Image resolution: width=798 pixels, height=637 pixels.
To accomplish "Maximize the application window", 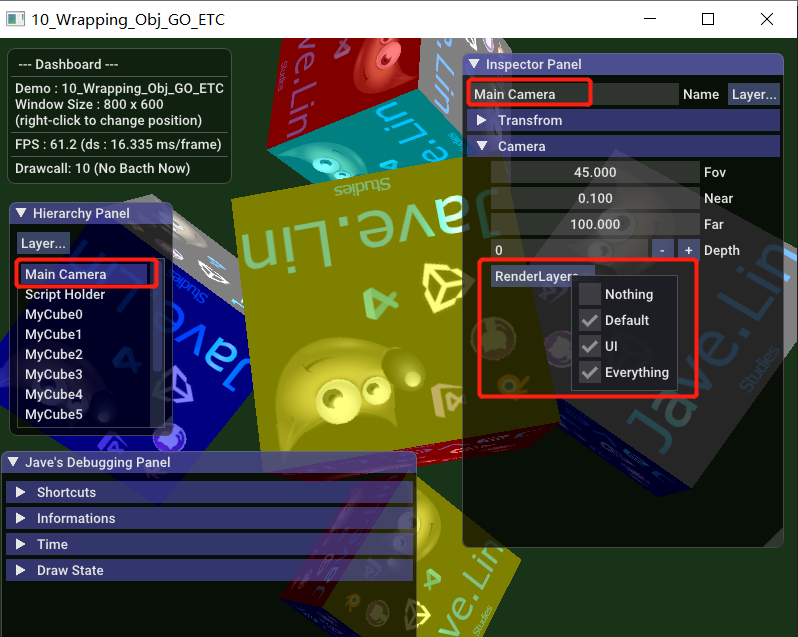I will 708,19.
